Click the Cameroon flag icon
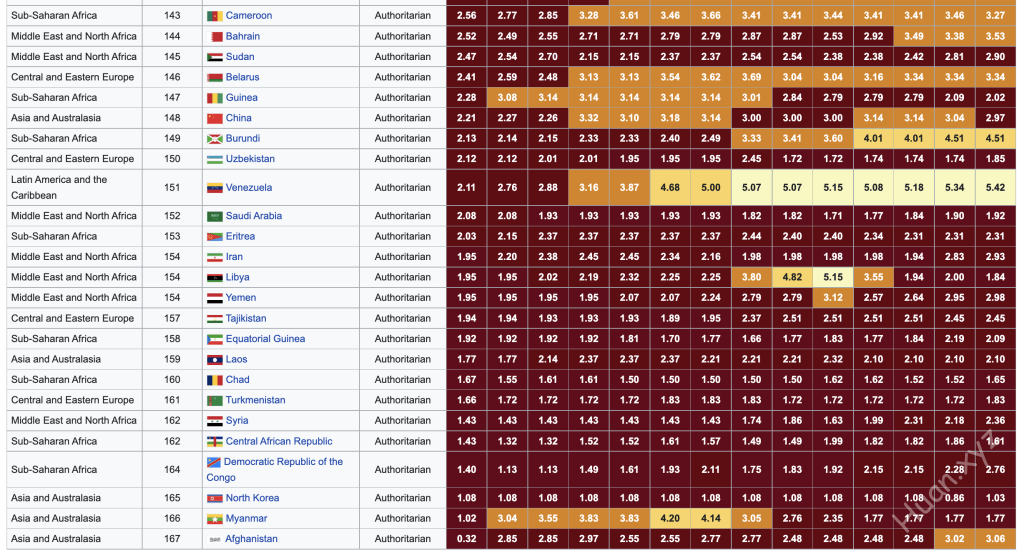The width and height of the screenshot is (1024, 555). (214, 16)
